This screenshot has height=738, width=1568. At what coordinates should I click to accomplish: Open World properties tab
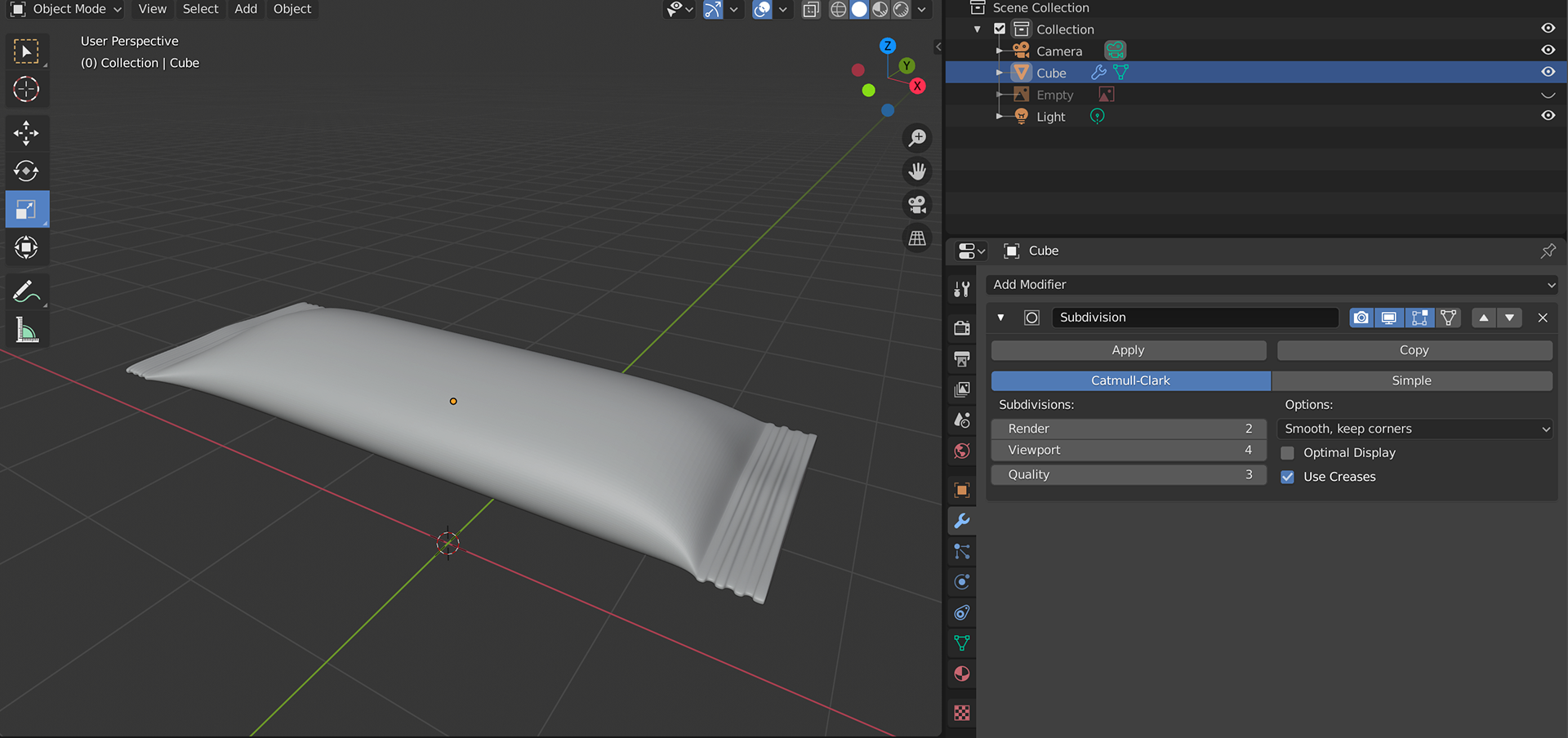[962, 451]
